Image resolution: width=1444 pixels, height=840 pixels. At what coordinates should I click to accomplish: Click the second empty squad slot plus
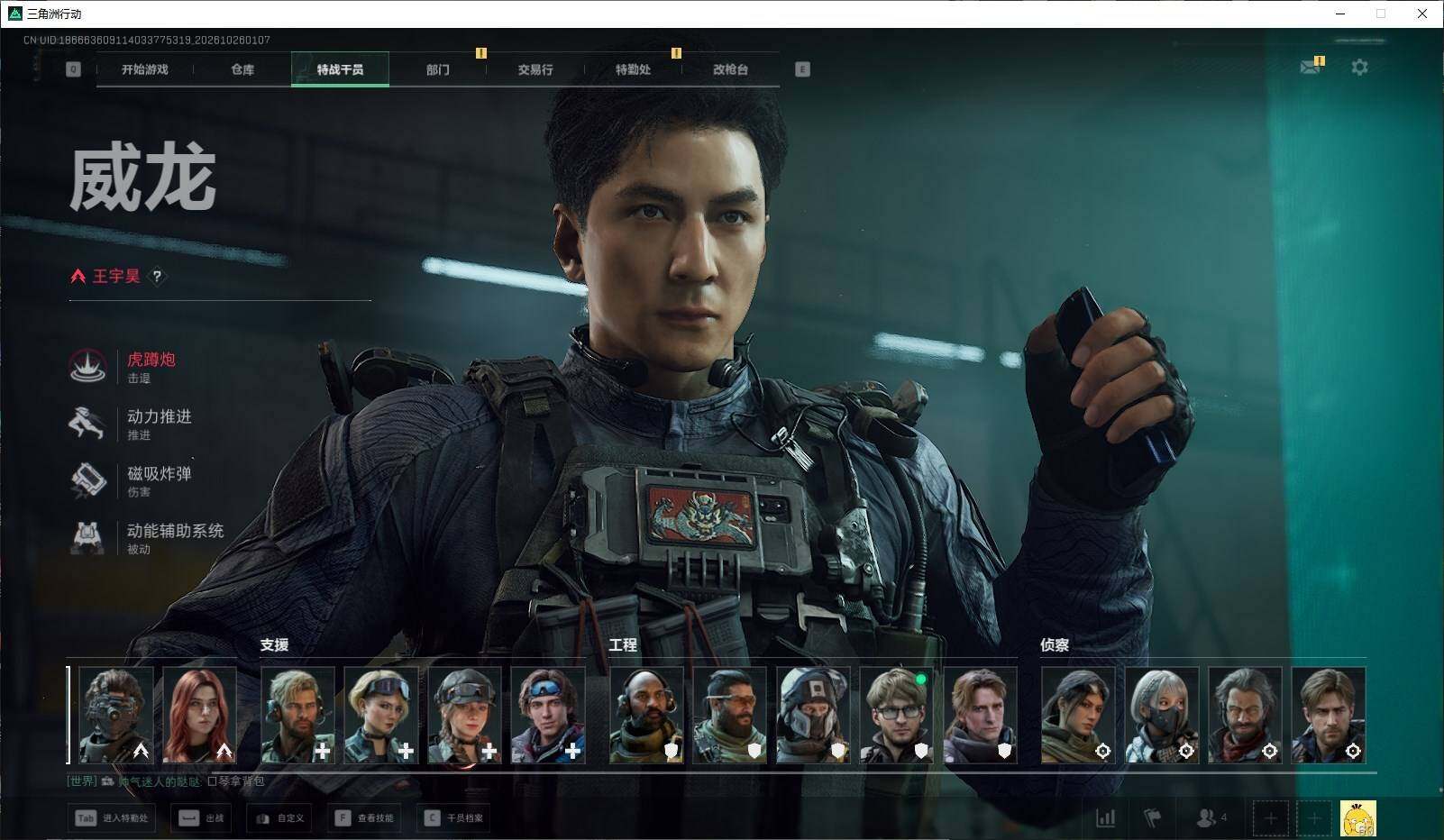[1313, 818]
